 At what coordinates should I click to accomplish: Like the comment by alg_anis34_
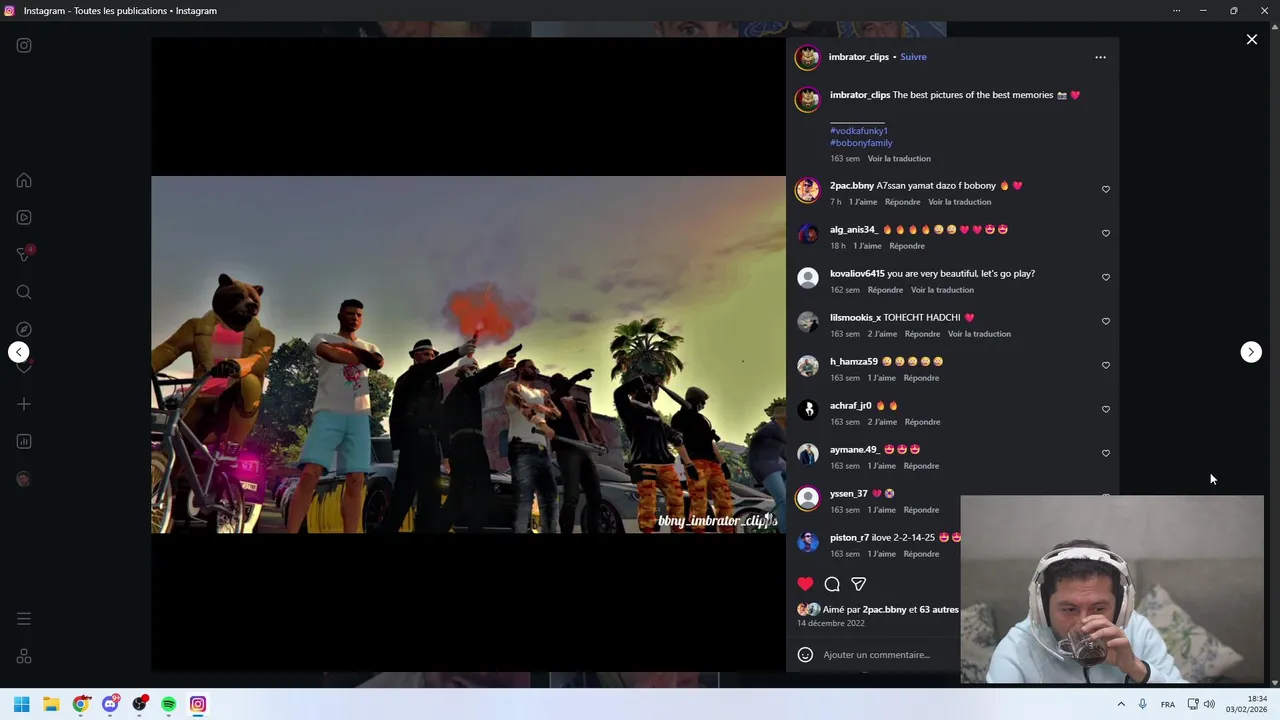coord(1106,233)
